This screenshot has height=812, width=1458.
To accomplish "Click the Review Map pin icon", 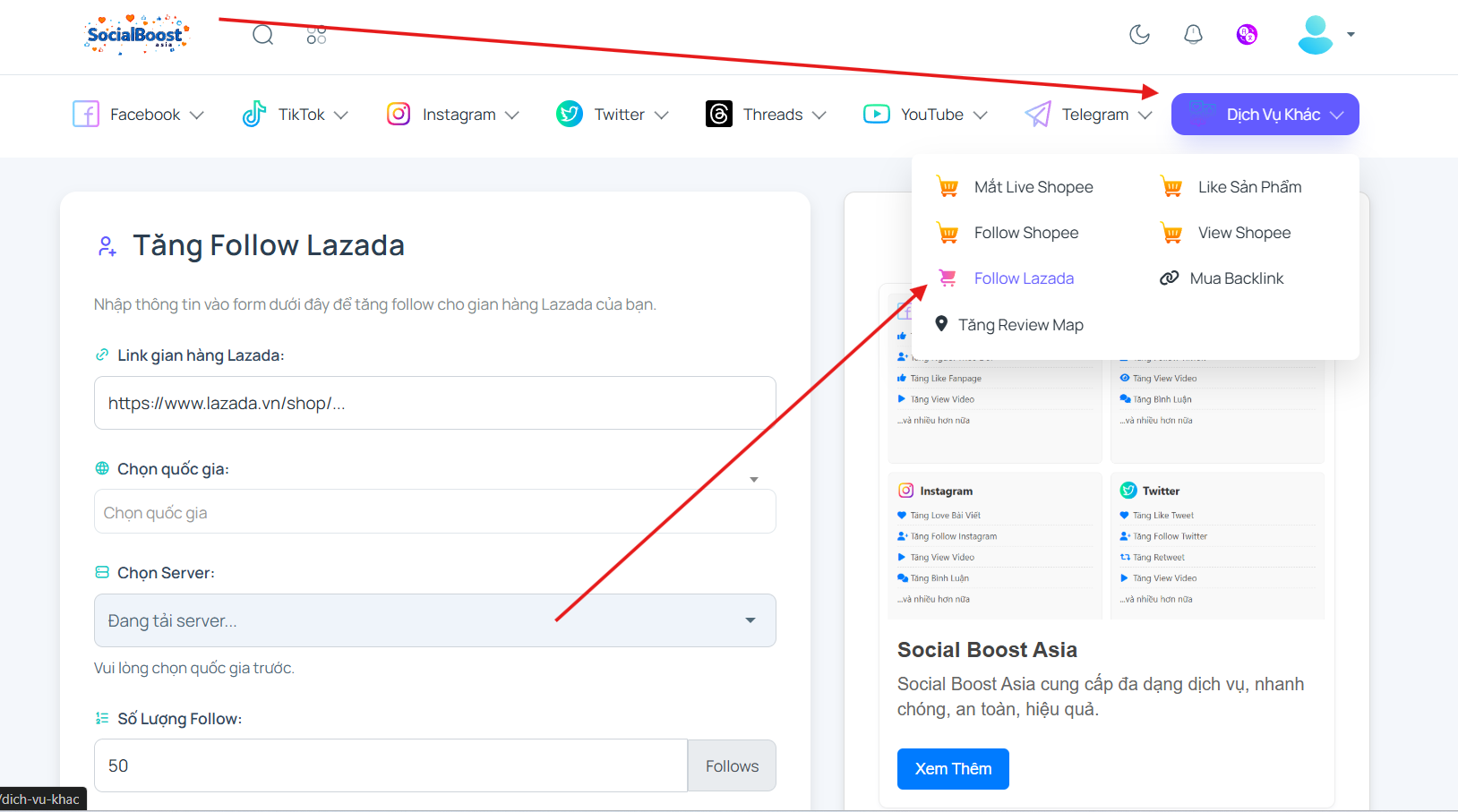I will pos(941,323).
